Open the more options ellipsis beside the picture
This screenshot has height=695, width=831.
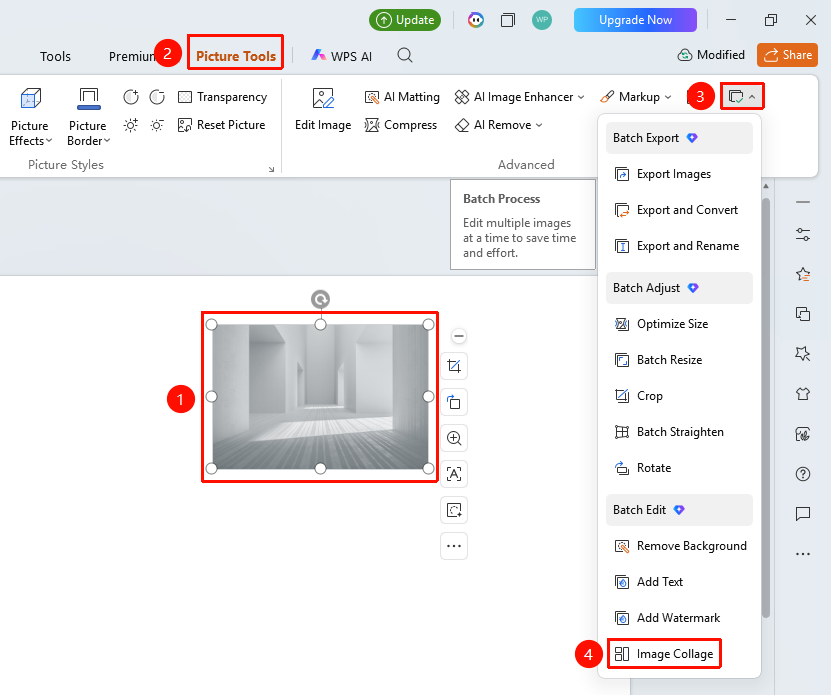(454, 546)
